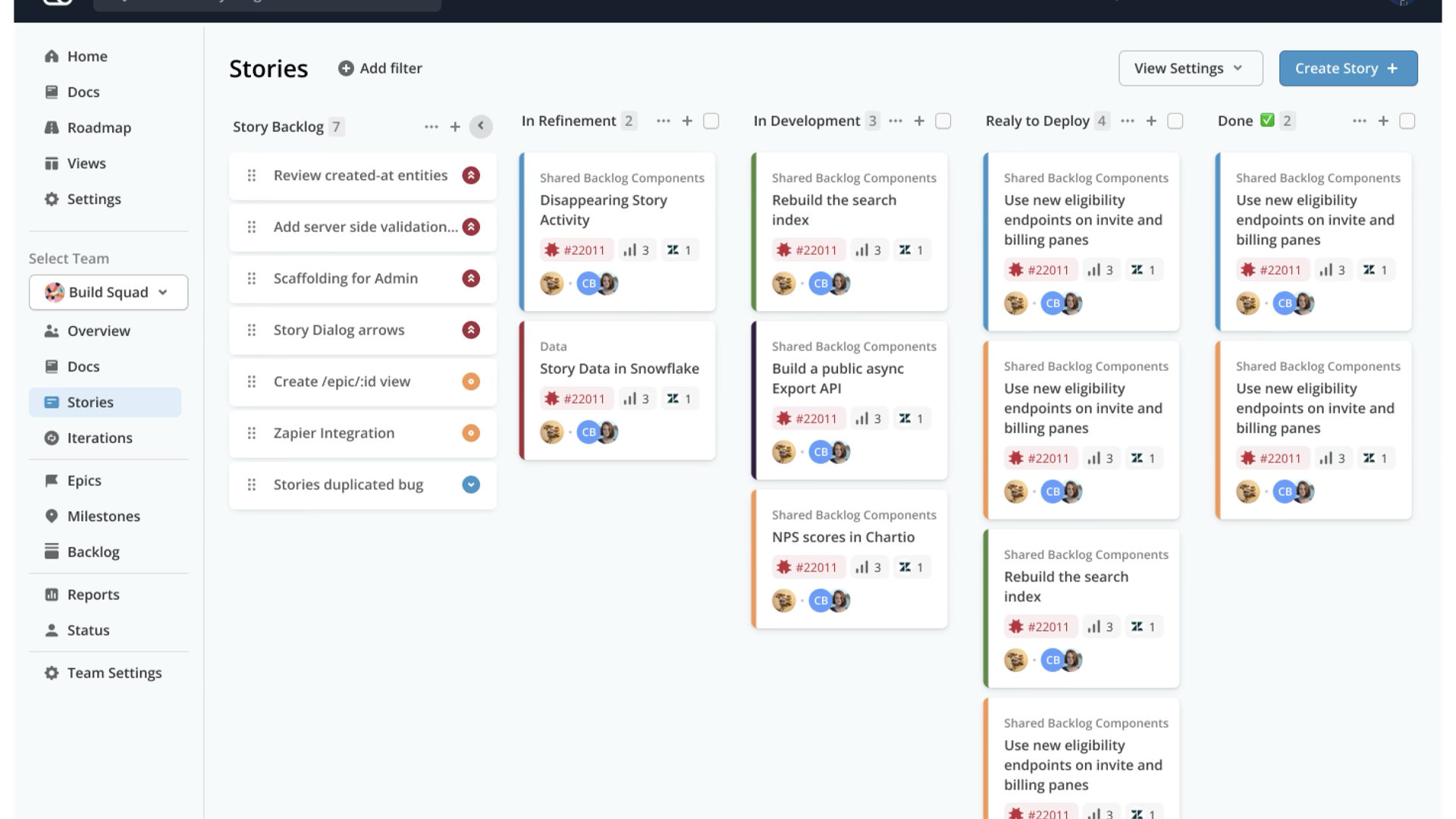Open Team Settings at the sidebar bottom
1456x819 pixels.
114,673
